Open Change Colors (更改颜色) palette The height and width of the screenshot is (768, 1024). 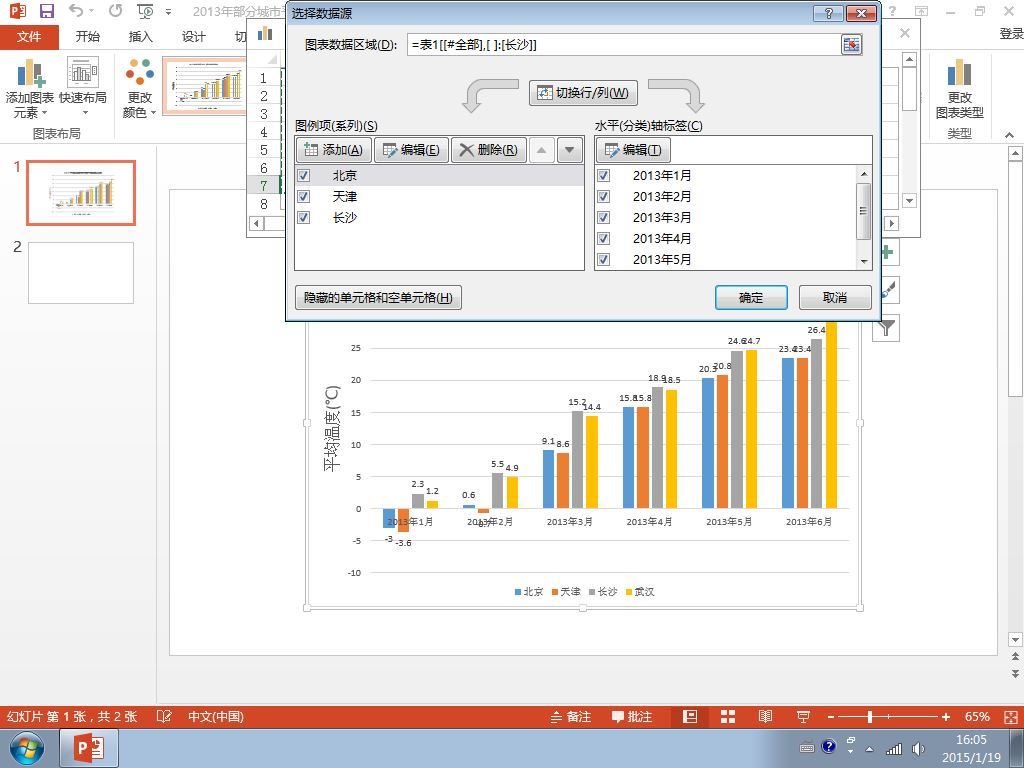click(140, 88)
